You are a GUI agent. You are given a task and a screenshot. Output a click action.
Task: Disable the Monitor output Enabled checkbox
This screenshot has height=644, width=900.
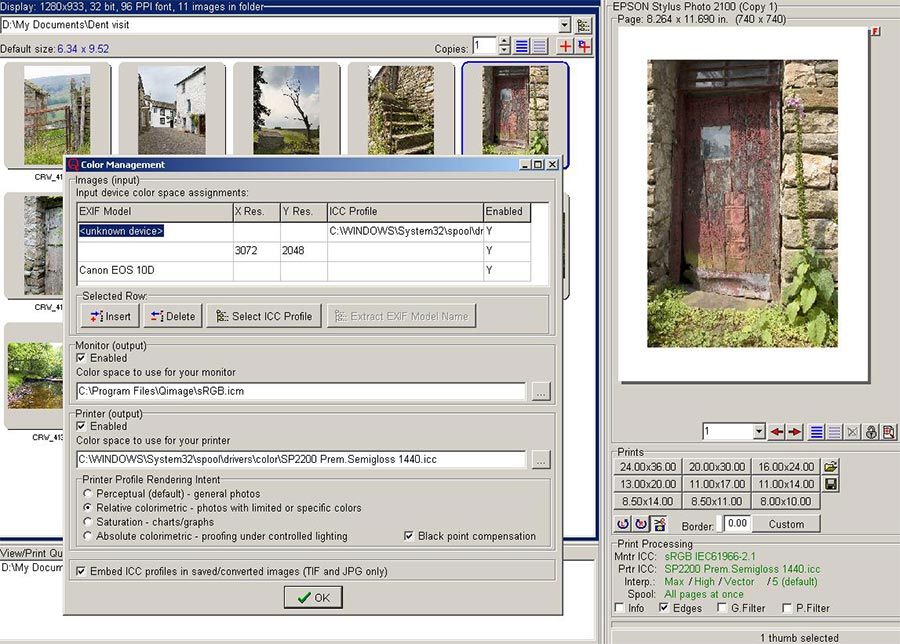pos(82,358)
